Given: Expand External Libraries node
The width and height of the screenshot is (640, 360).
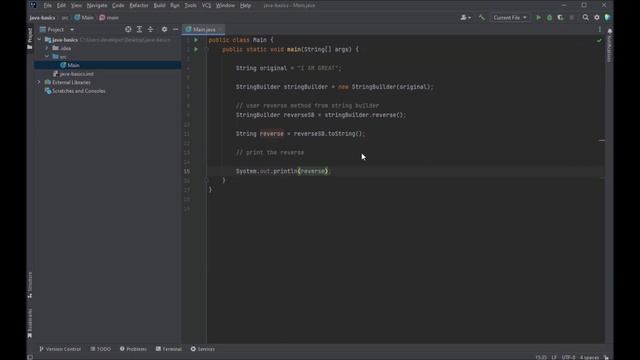Looking at the screenshot, I should coord(39,82).
